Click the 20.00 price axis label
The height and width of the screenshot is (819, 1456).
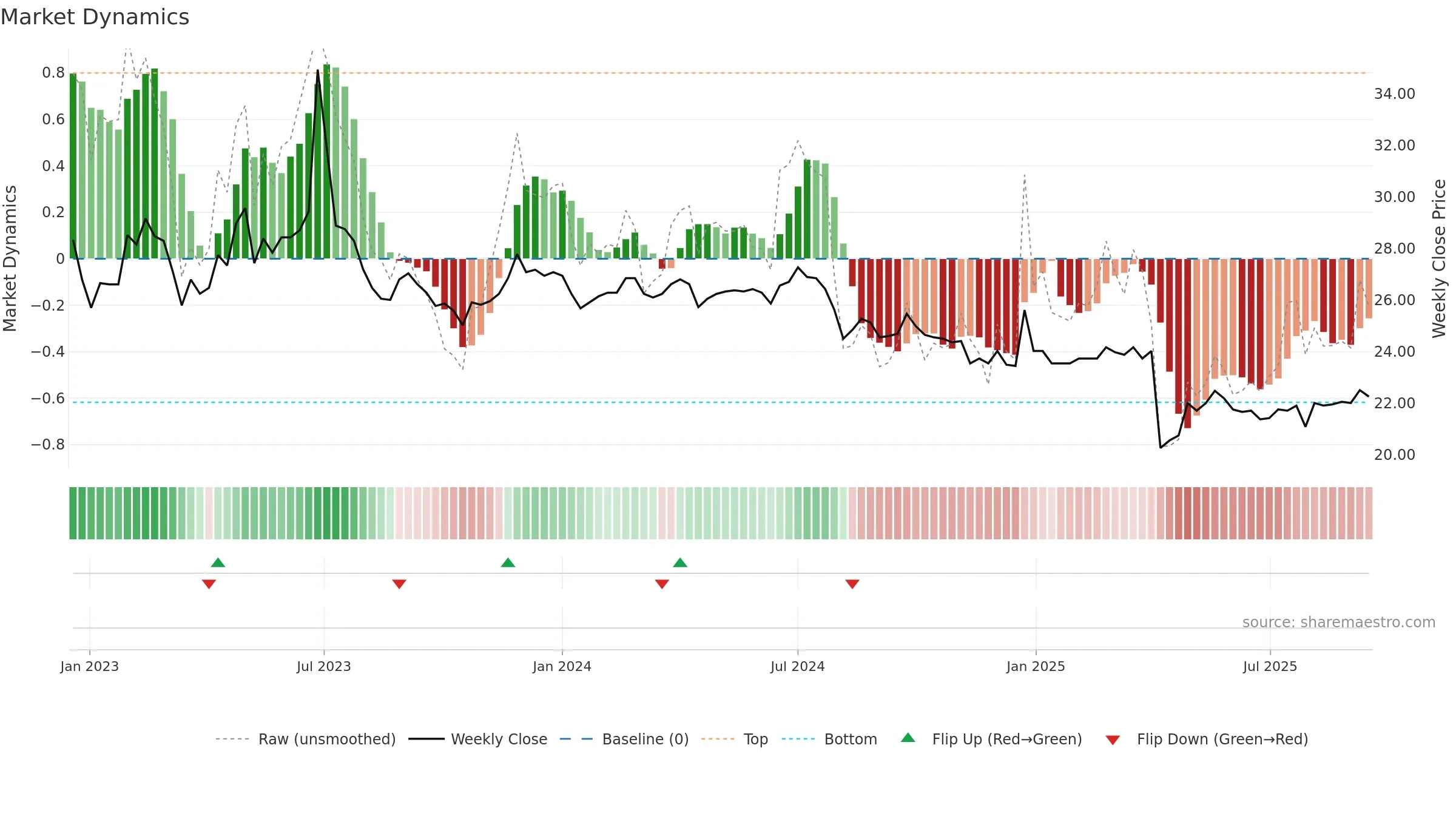click(x=1395, y=454)
